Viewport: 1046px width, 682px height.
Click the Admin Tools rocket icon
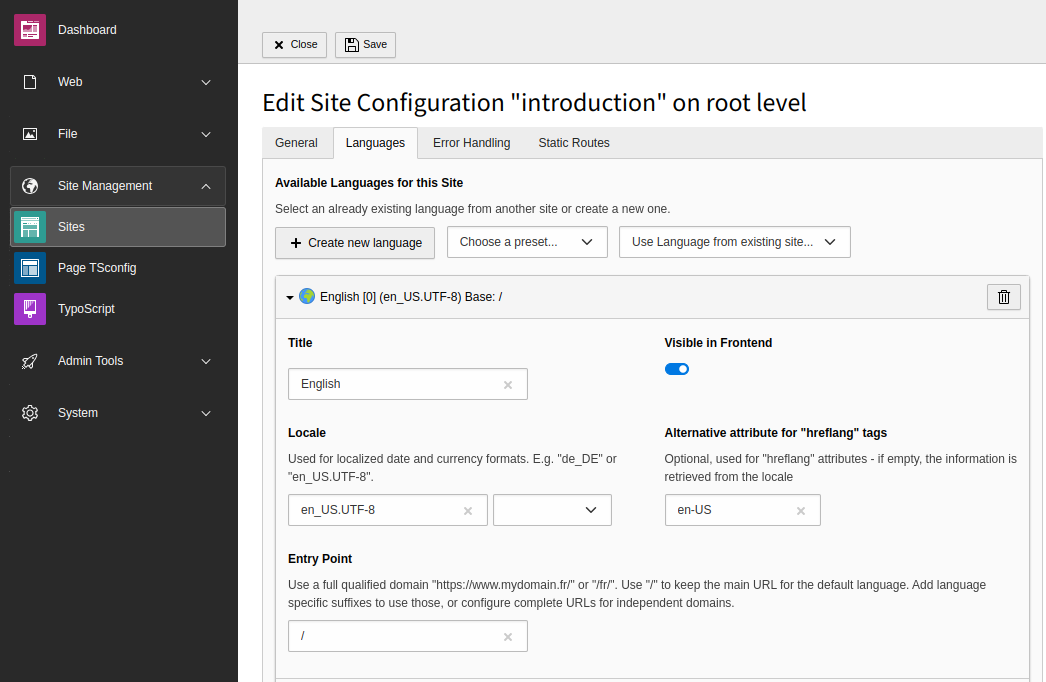[x=30, y=361]
